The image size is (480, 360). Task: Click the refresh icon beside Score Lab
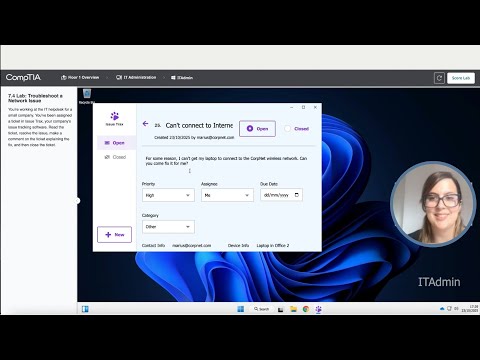[439, 78]
